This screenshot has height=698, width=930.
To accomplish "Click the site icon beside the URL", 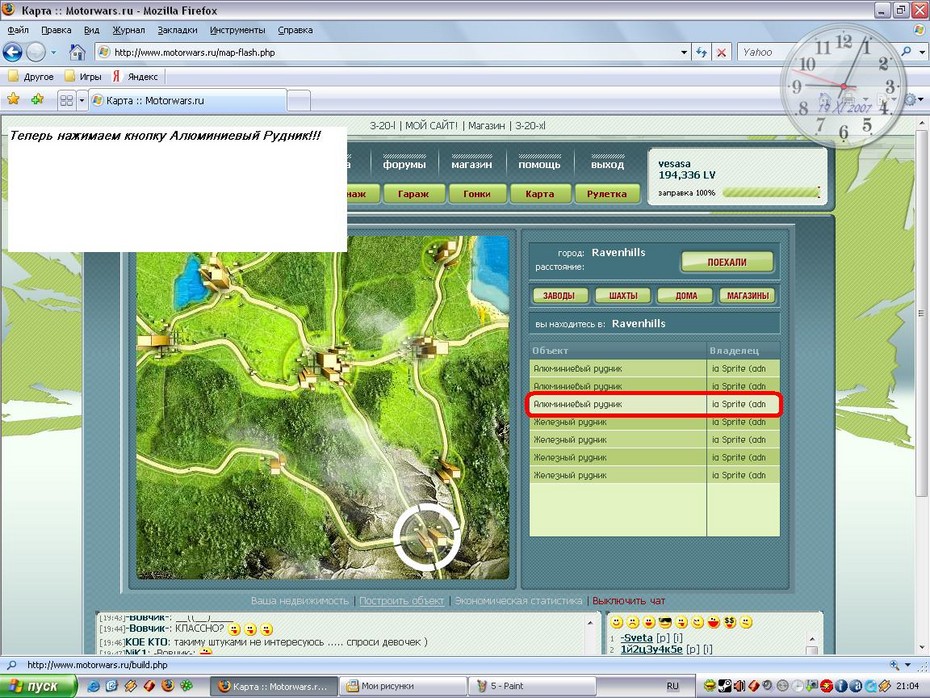I will [104, 52].
